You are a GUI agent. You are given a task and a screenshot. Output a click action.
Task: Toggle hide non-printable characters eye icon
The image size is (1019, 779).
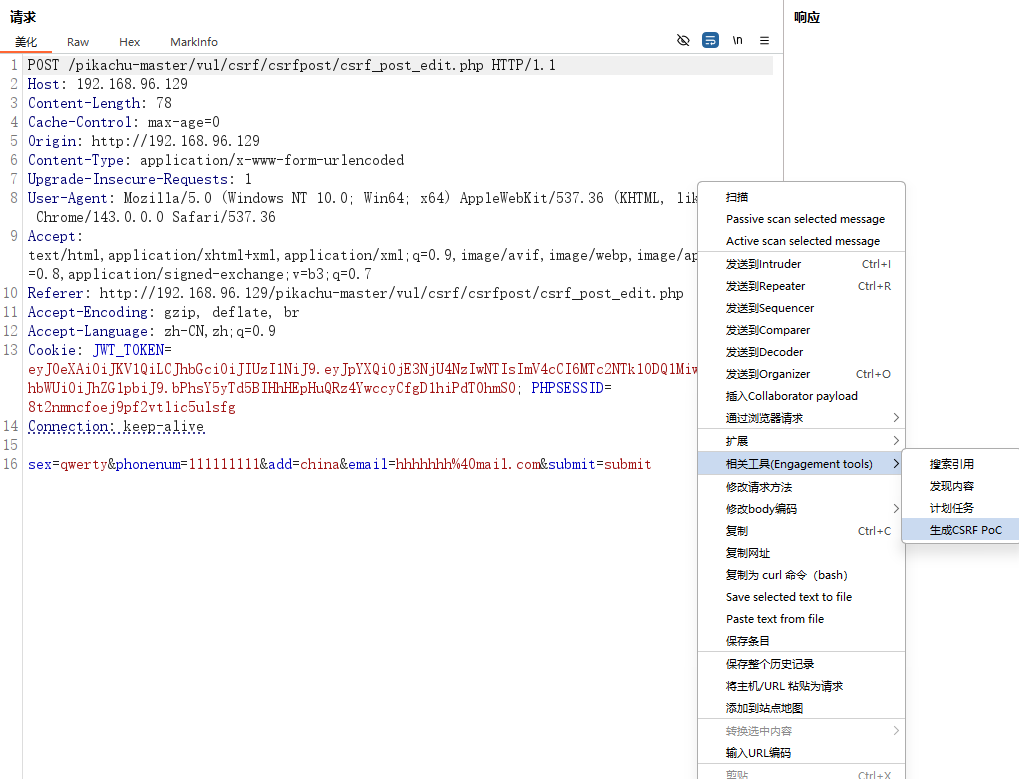click(683, 40)
